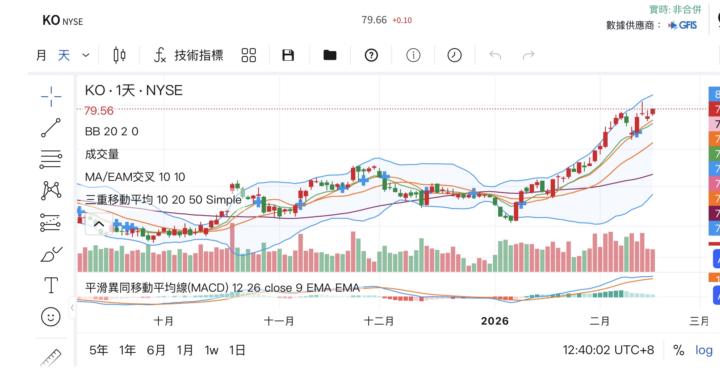Select the MACD 12 26 close 9 label
This screenshot has width=720, height=385.
click(222, 288)
